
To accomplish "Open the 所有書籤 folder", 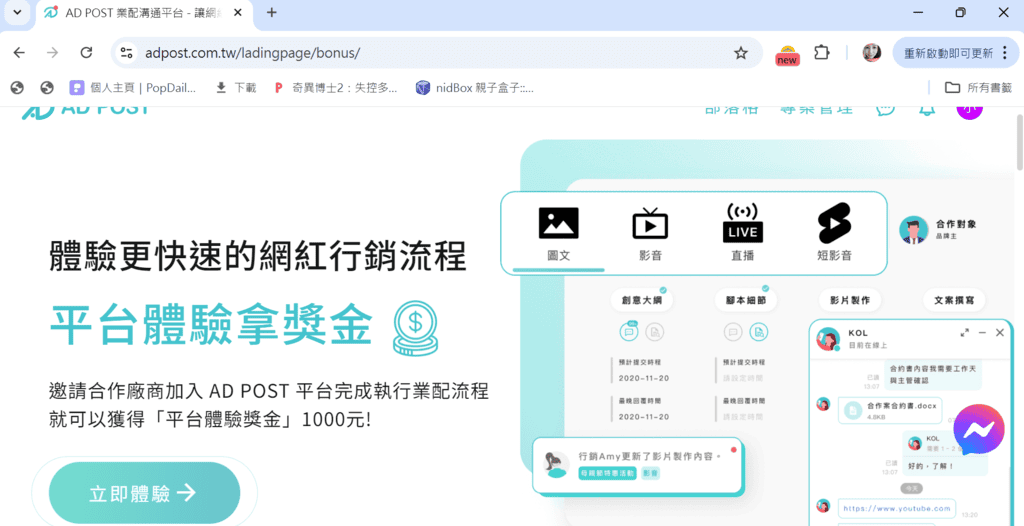I will point(978,88).
